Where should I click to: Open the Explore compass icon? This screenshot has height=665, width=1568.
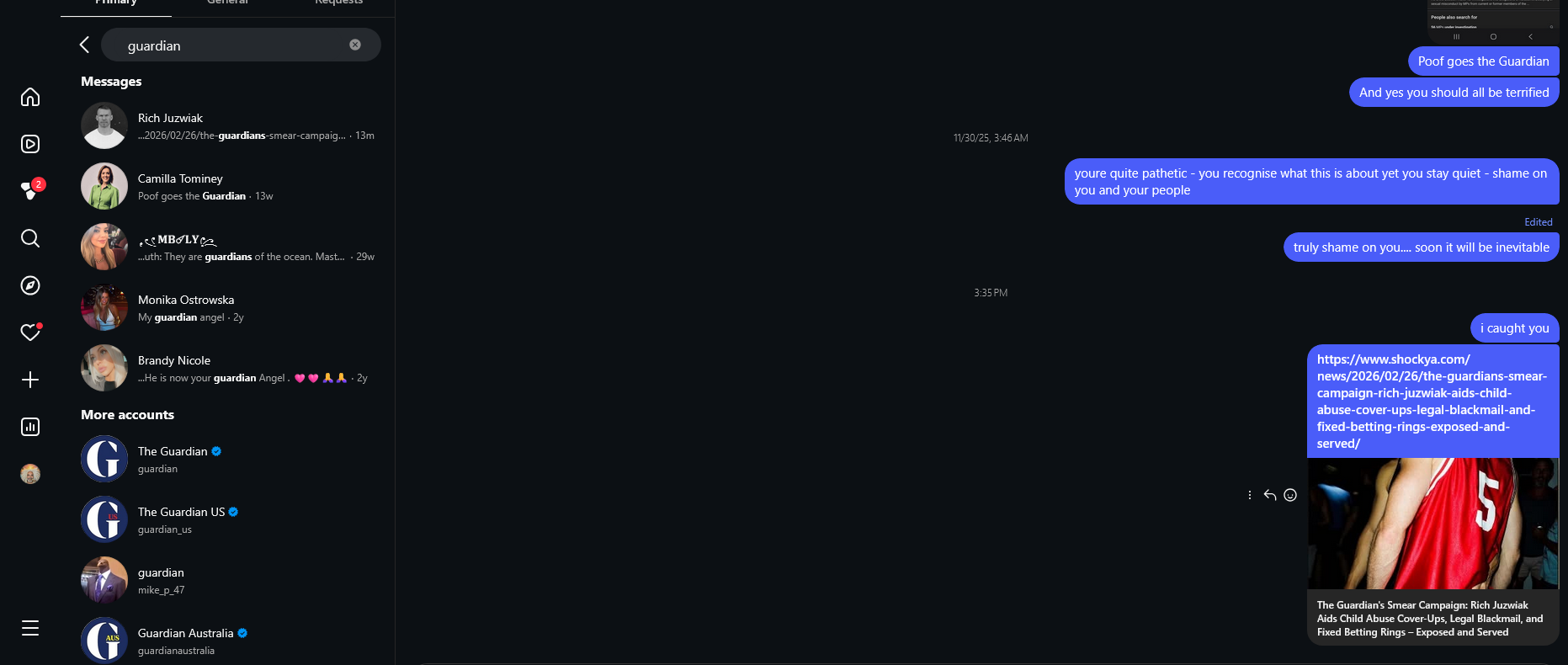pyautogui.click(x=30, y=285)
